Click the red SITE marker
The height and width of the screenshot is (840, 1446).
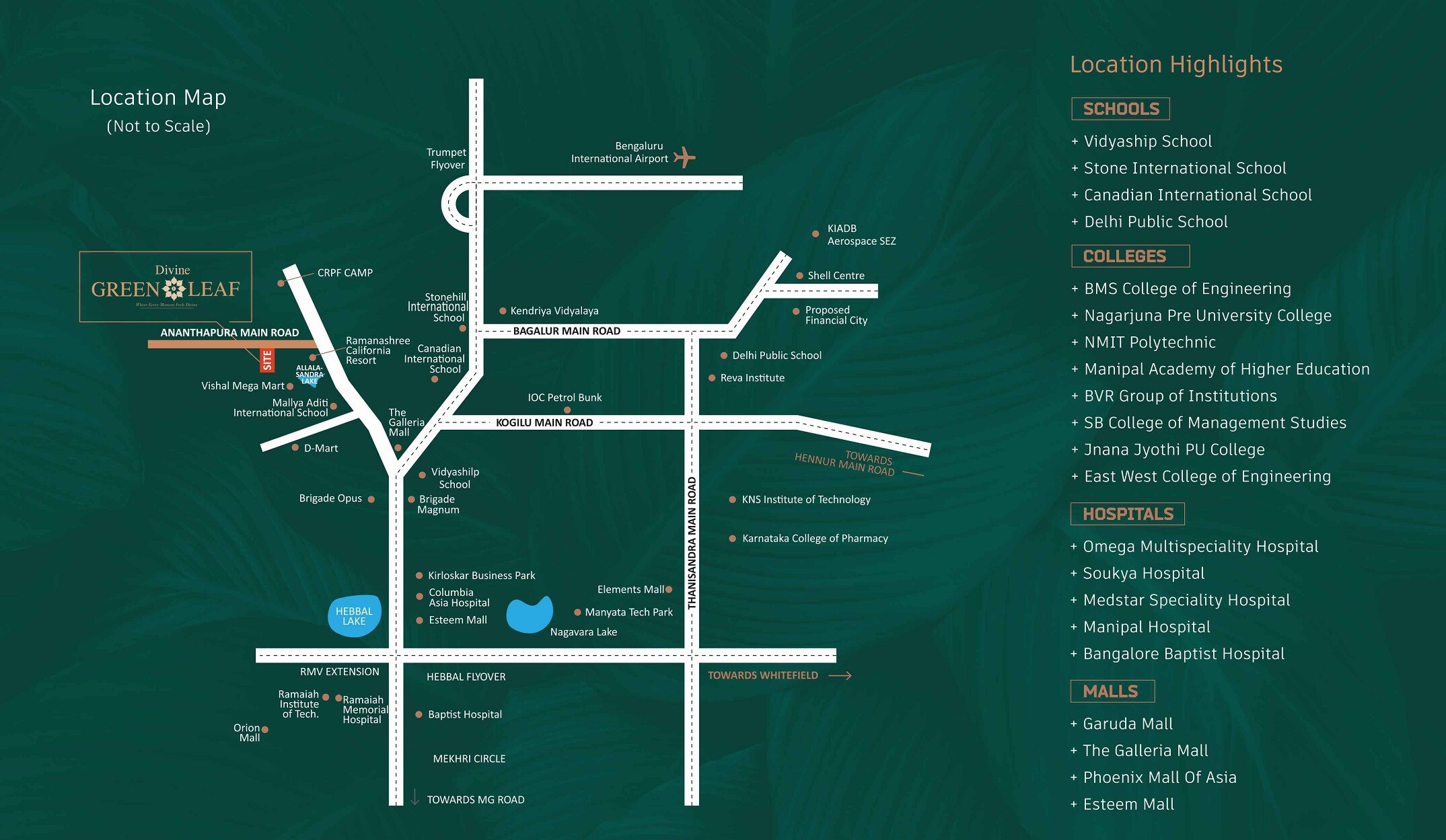tap(267, 360)
